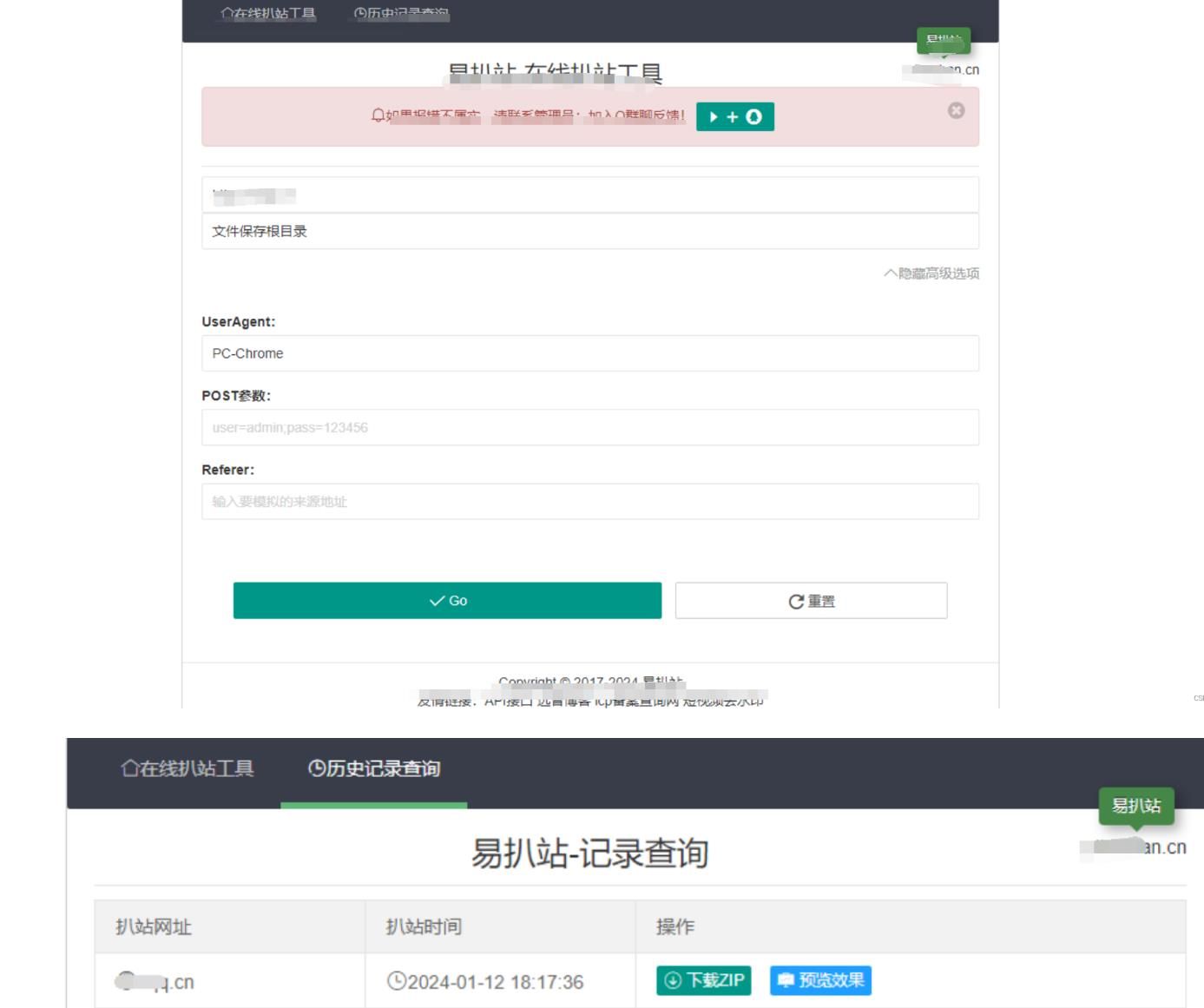This screenshot has height=1008, width=1204.
Task: Click the Referer input field
Action: pos(592,501)
